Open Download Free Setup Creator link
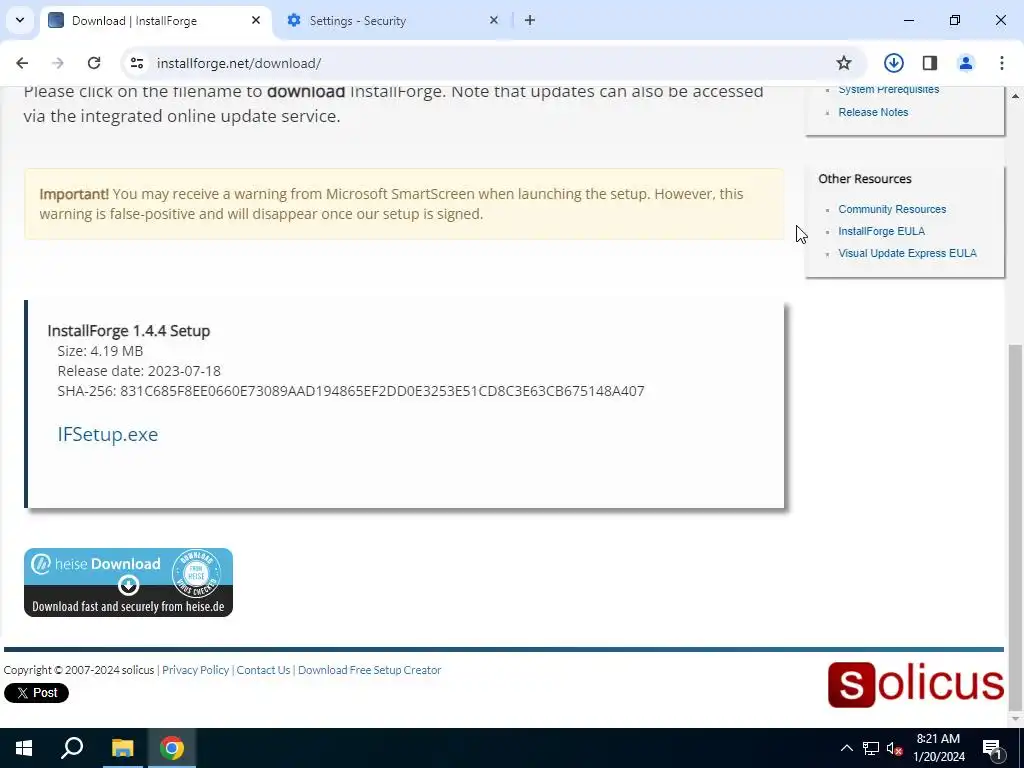 [370, 670]
